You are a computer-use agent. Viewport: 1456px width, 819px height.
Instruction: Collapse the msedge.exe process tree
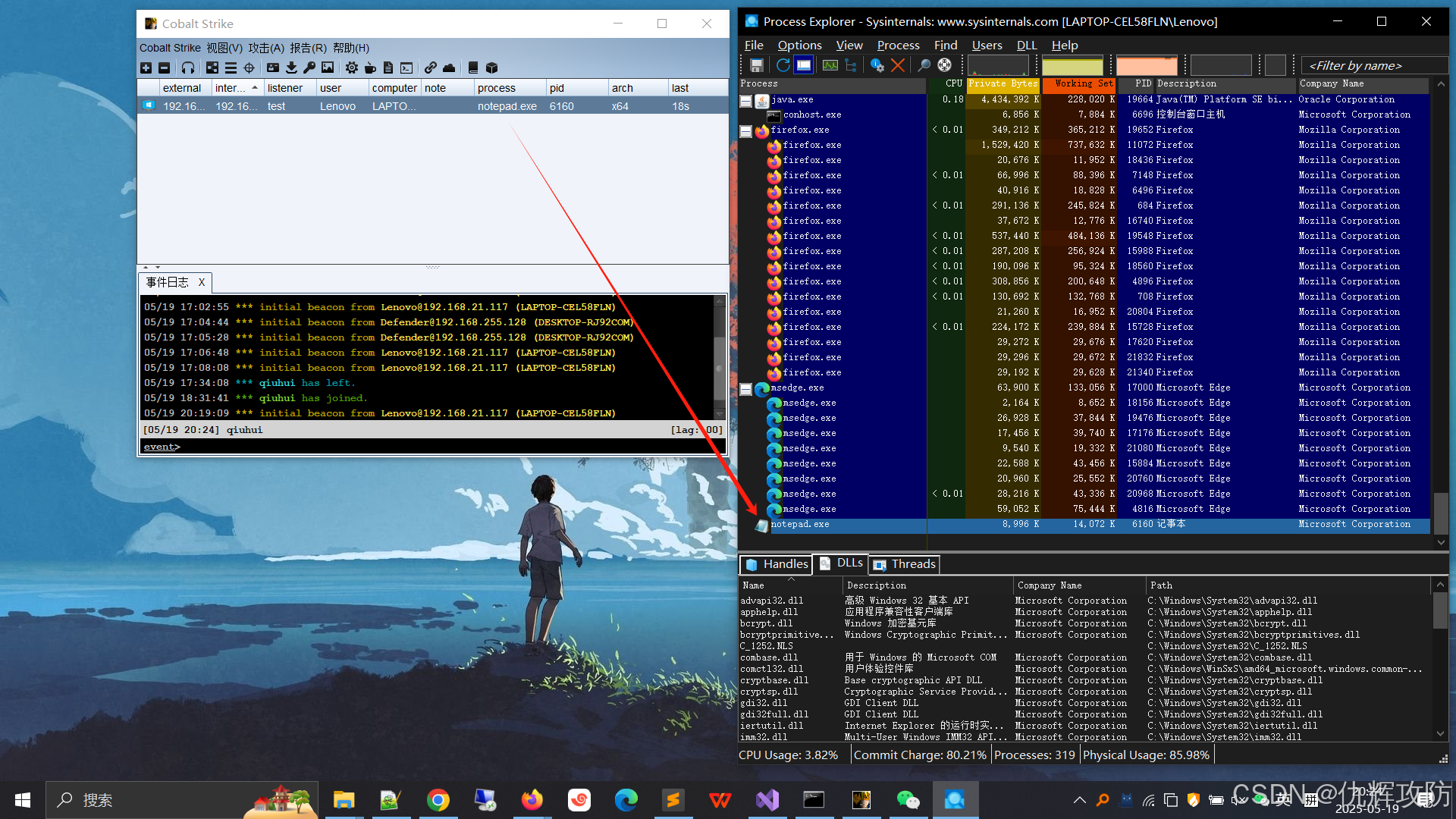pos(746,388)
